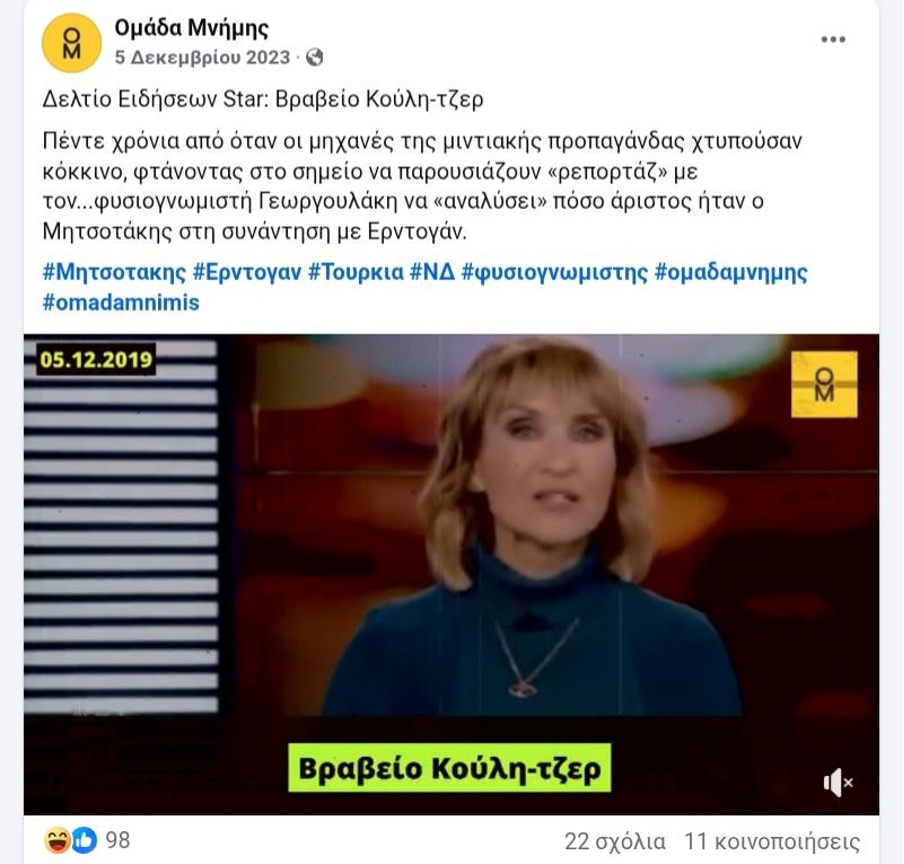Follow the #ομαδαμνημης hashtag
This screenshot has width=904, height=864.
731,272
